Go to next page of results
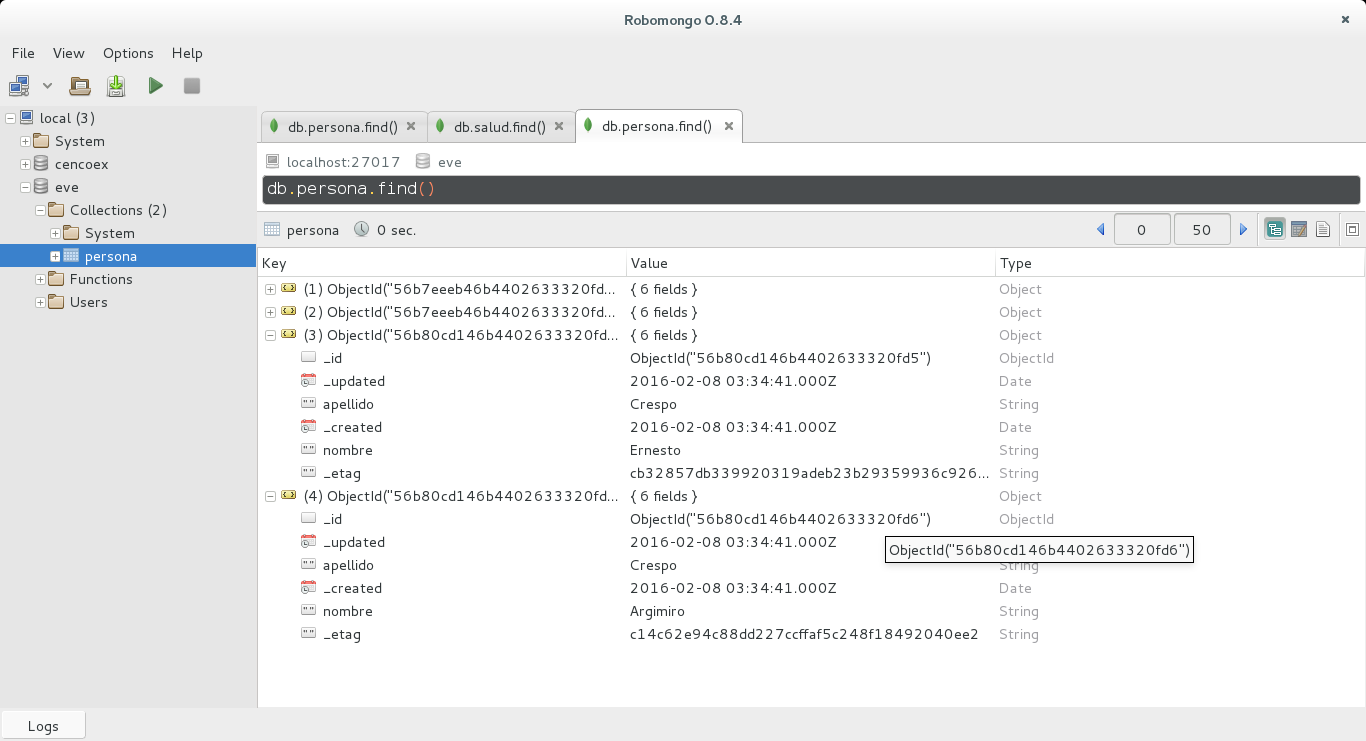Image resolution: width=1366 pixels, height=741 pixels. tap(1244, 230)
